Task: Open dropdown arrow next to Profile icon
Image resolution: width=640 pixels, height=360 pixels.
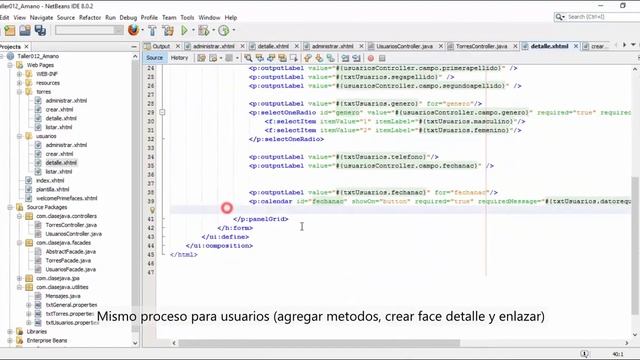Action: point(233,30)
